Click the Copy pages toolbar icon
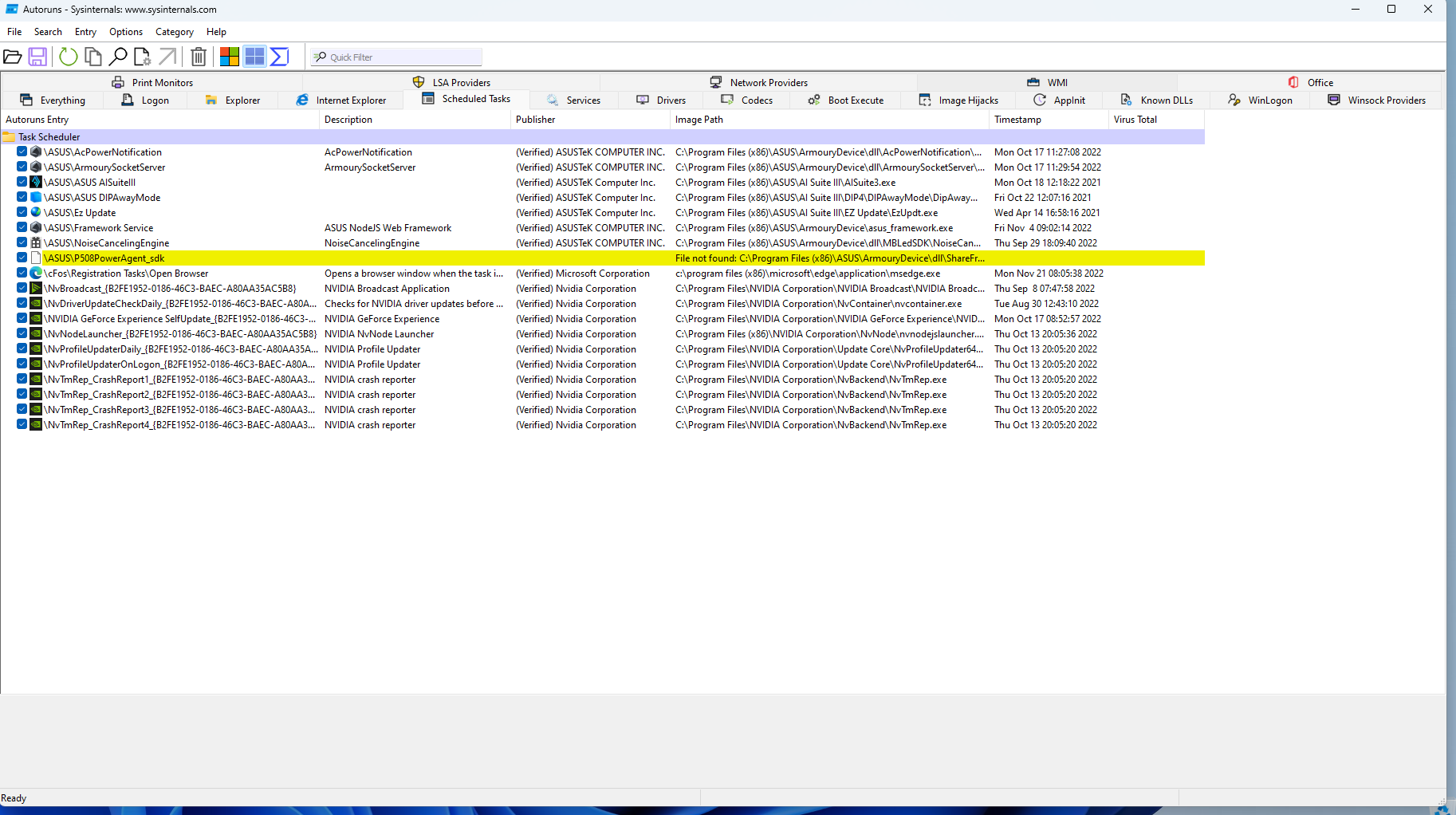The image size is (1456, 815). [93, 57]
